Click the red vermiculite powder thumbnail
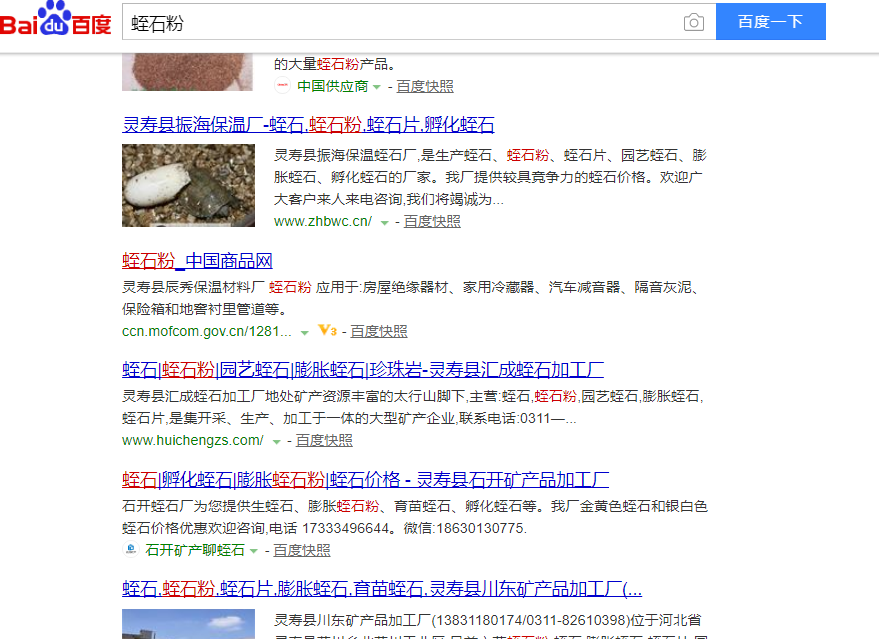This screenshot has width=879, height=639. (187, 72)
